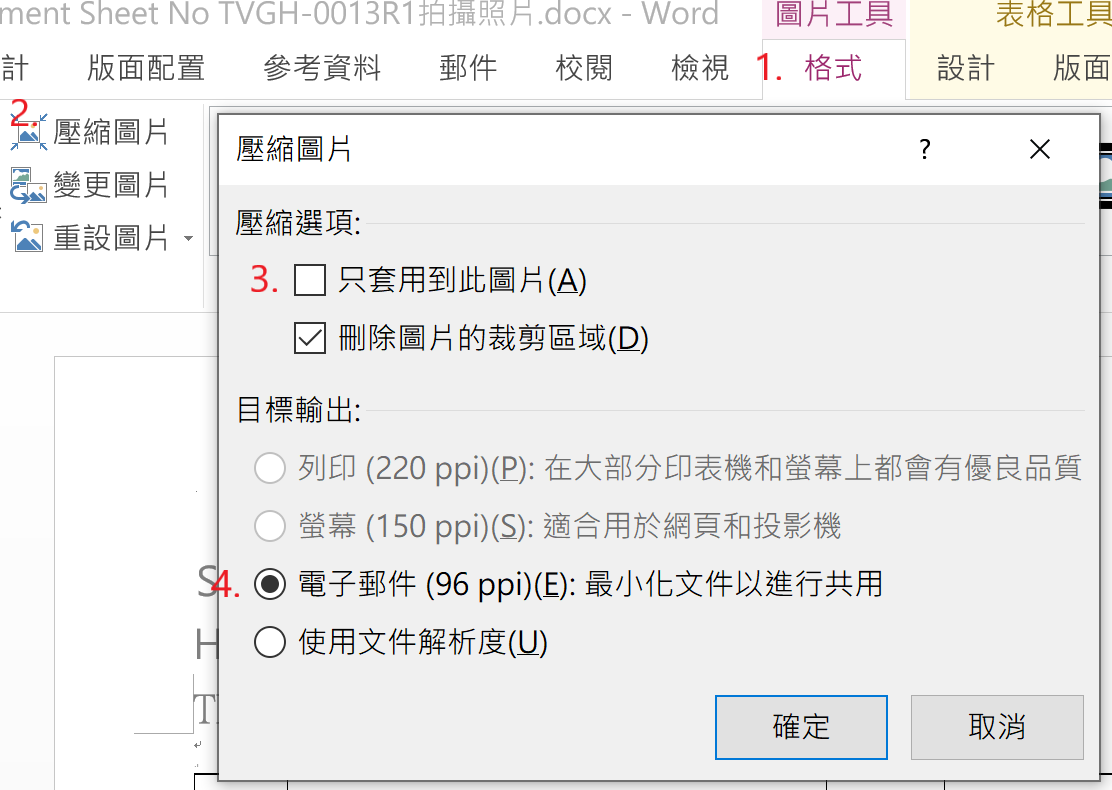Enable 只套用到此圖片 checkbox
The image size is (1112, 790).
310,280
